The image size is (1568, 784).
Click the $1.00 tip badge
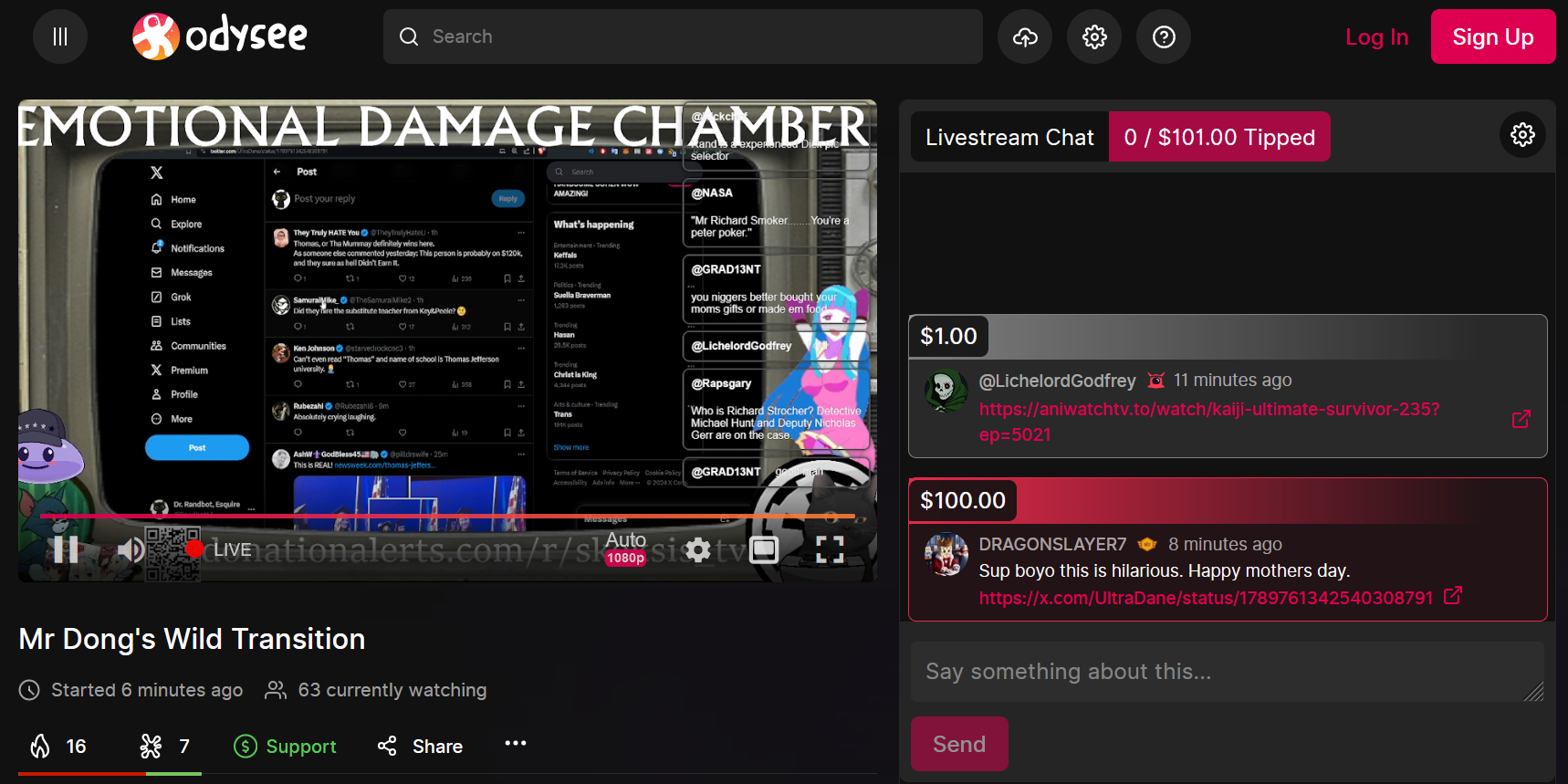click(x=948, y=336)
